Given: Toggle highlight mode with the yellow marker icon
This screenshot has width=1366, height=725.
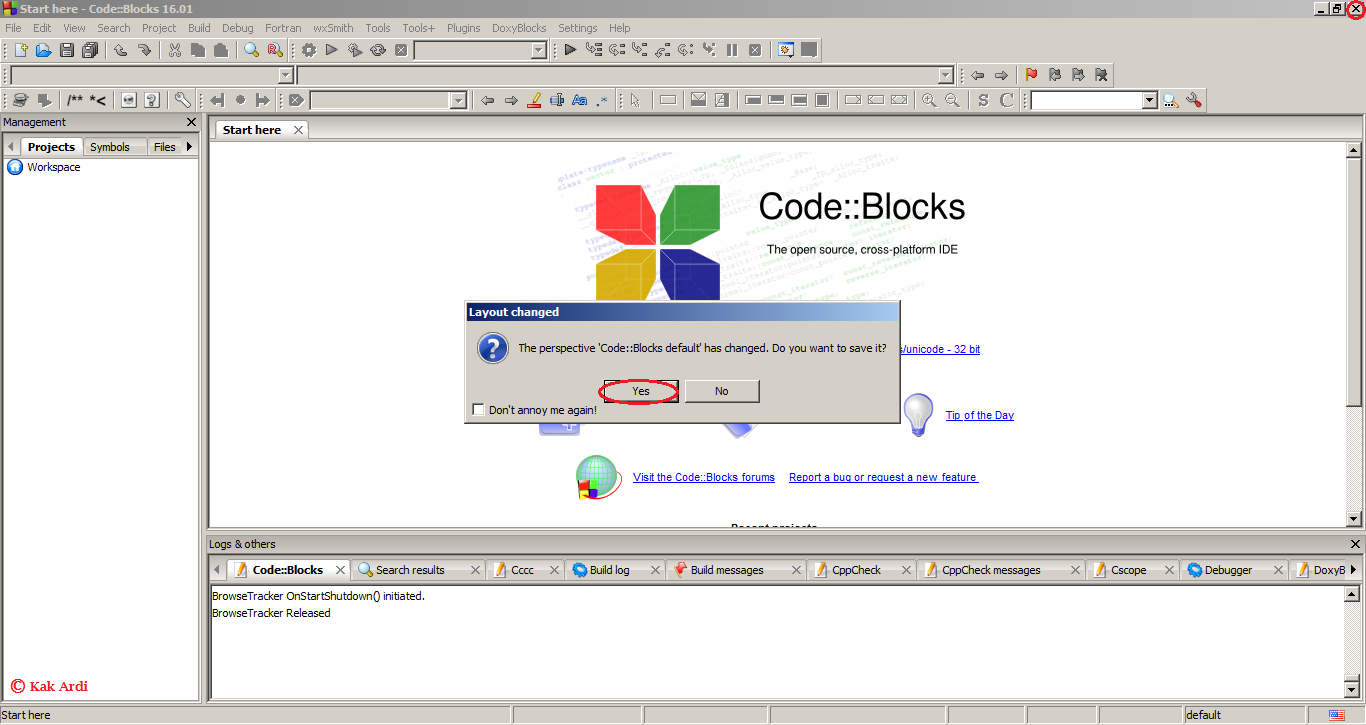Looking at the screenshot, I should (x=534, y=99).
